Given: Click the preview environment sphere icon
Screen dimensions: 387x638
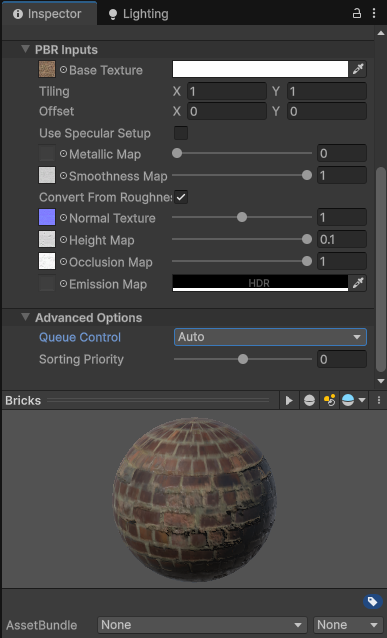Looking at the screenshot, I should [348, 400].
